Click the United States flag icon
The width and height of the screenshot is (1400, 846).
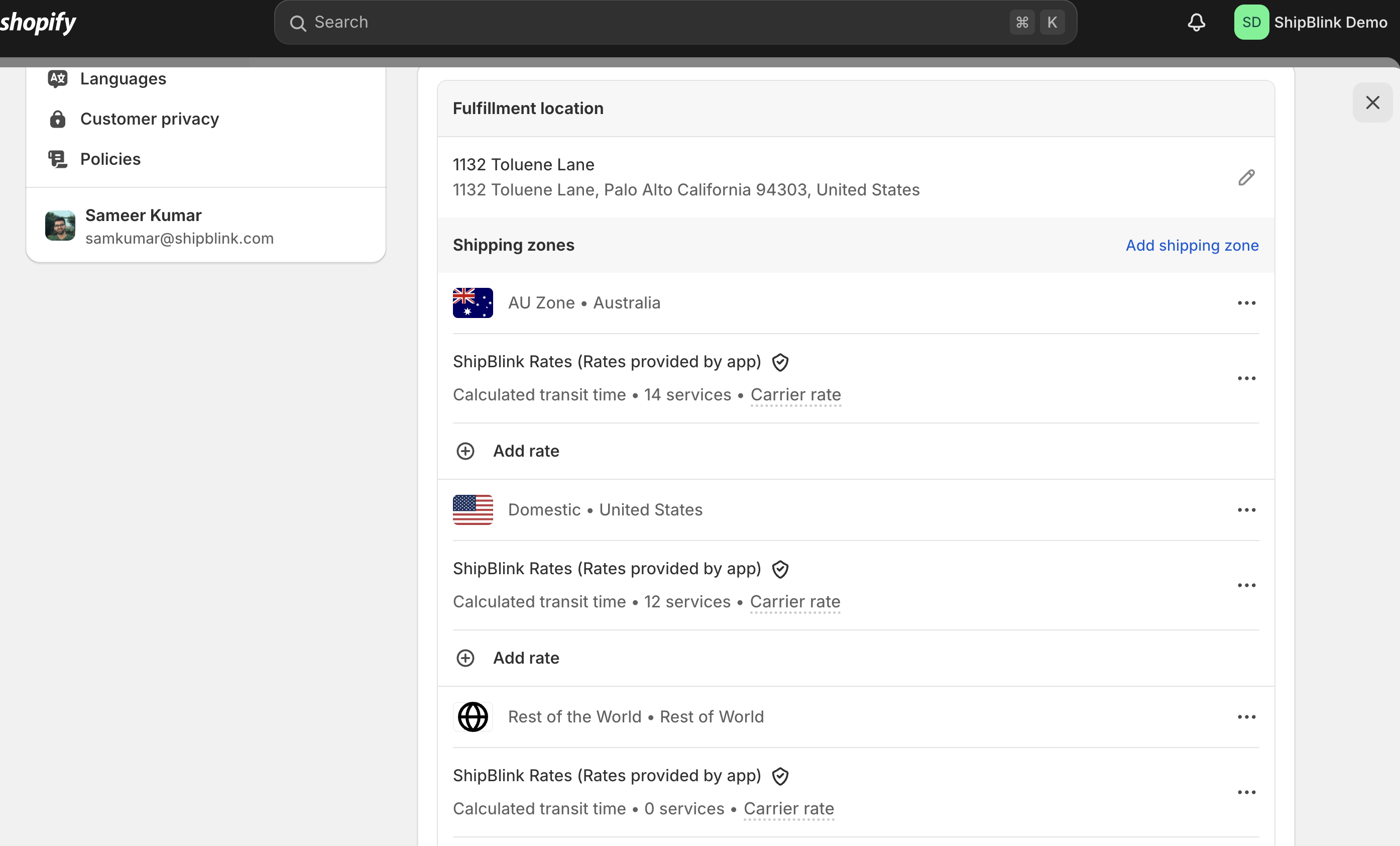tap(473, 509)
